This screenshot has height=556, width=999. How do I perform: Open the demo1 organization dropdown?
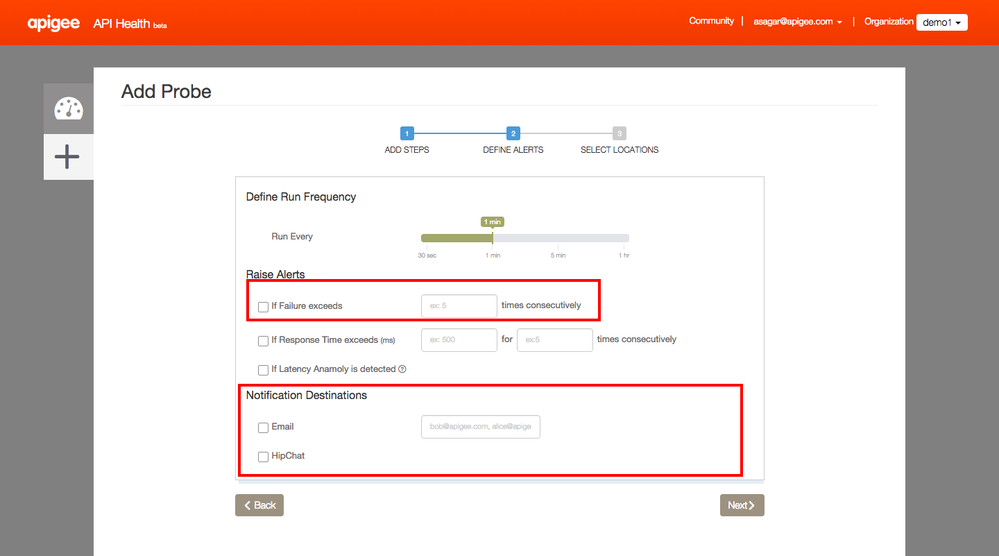click(x=942, y=22)
